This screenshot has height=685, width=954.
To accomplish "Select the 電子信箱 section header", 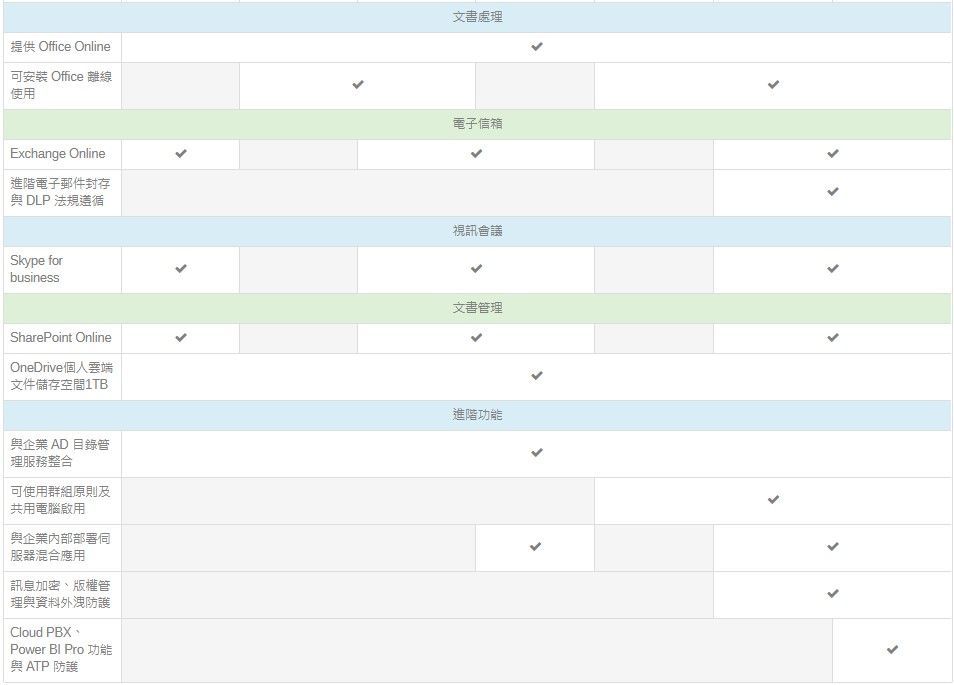I will pos(477,124).
